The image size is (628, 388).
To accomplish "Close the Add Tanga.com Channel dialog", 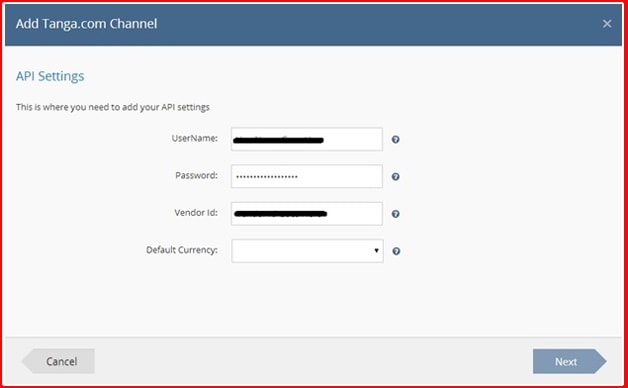I will pos(607,24).
